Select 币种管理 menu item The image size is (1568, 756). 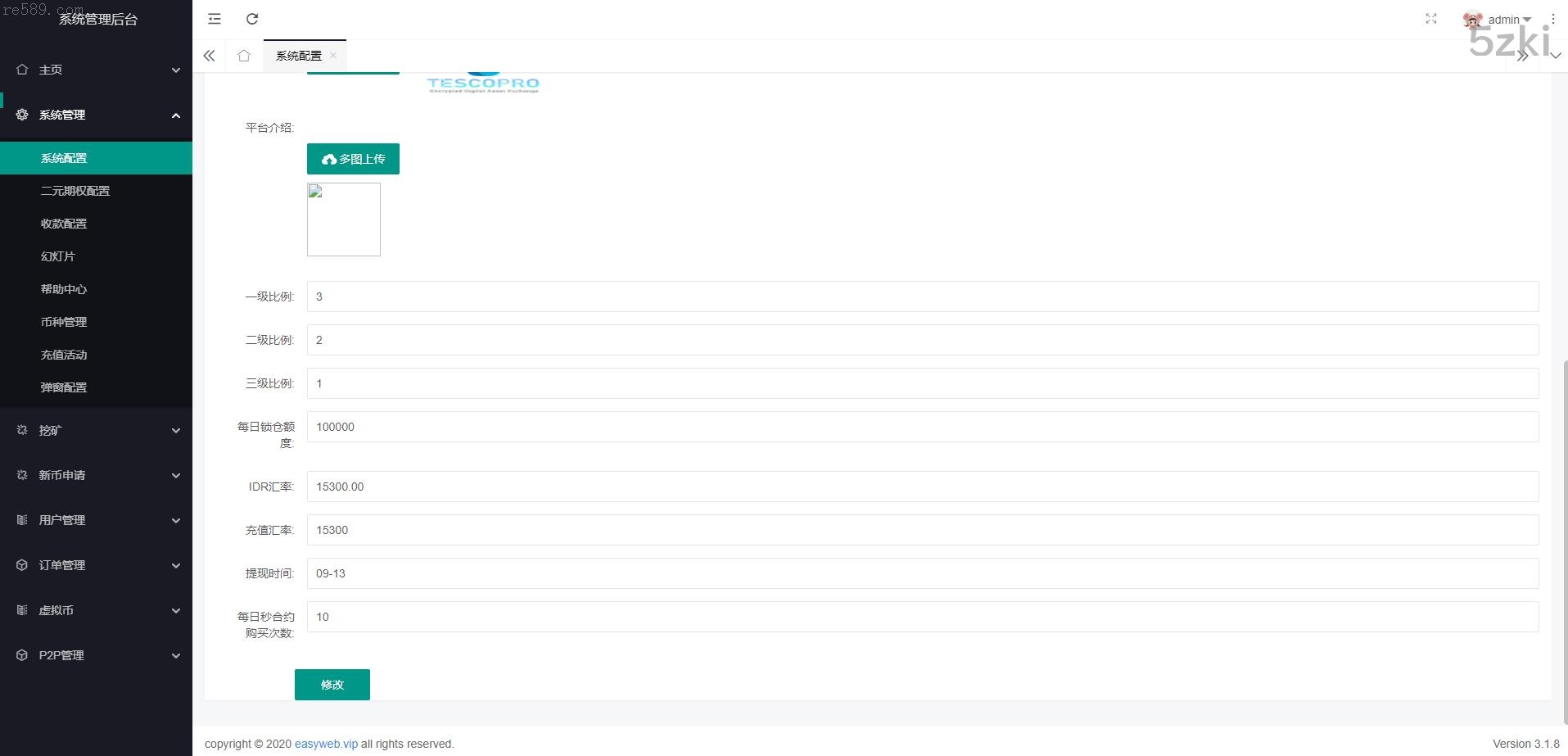(64, 322)
